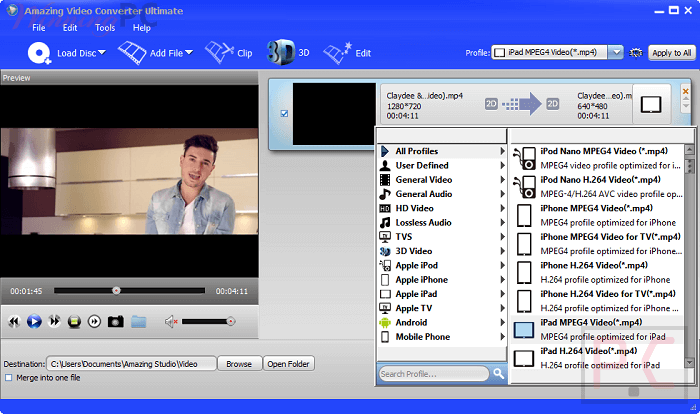The height and width of the screenshot is (414, 700).
Task: Open profile settings gear icon
Action: click(x=636, y=53)
